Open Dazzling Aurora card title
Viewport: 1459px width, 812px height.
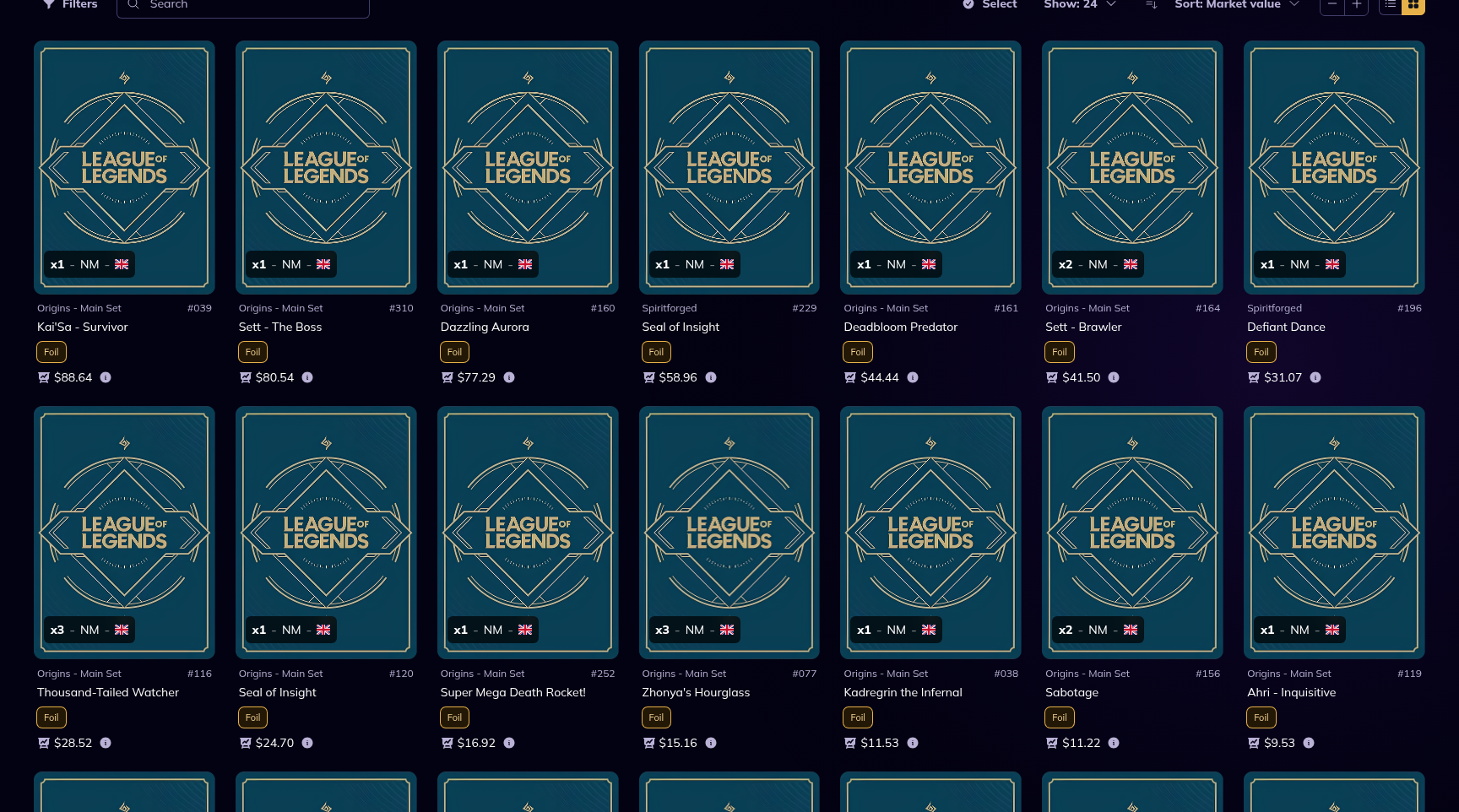coord(485,327)
